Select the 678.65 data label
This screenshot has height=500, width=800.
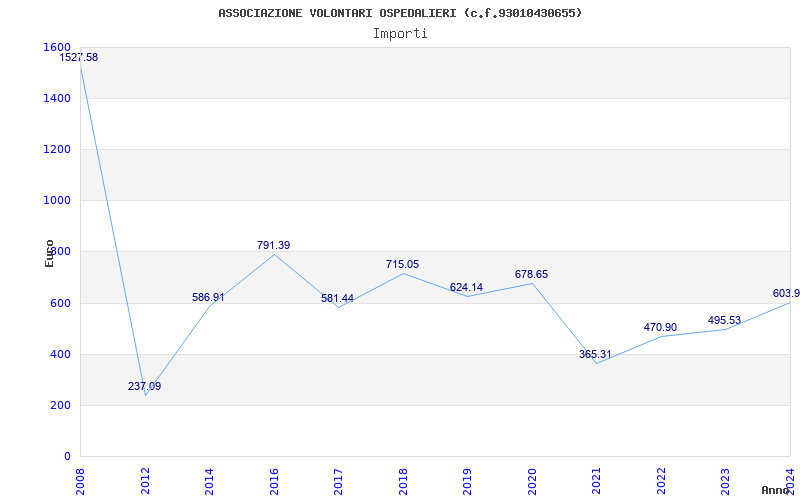point(531,274)
